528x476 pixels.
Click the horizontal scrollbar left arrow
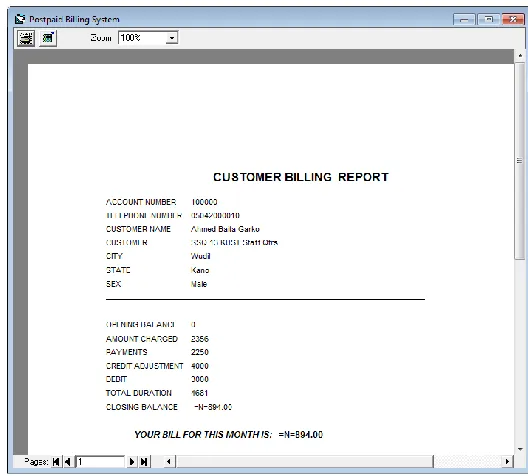tap(169, 462)
